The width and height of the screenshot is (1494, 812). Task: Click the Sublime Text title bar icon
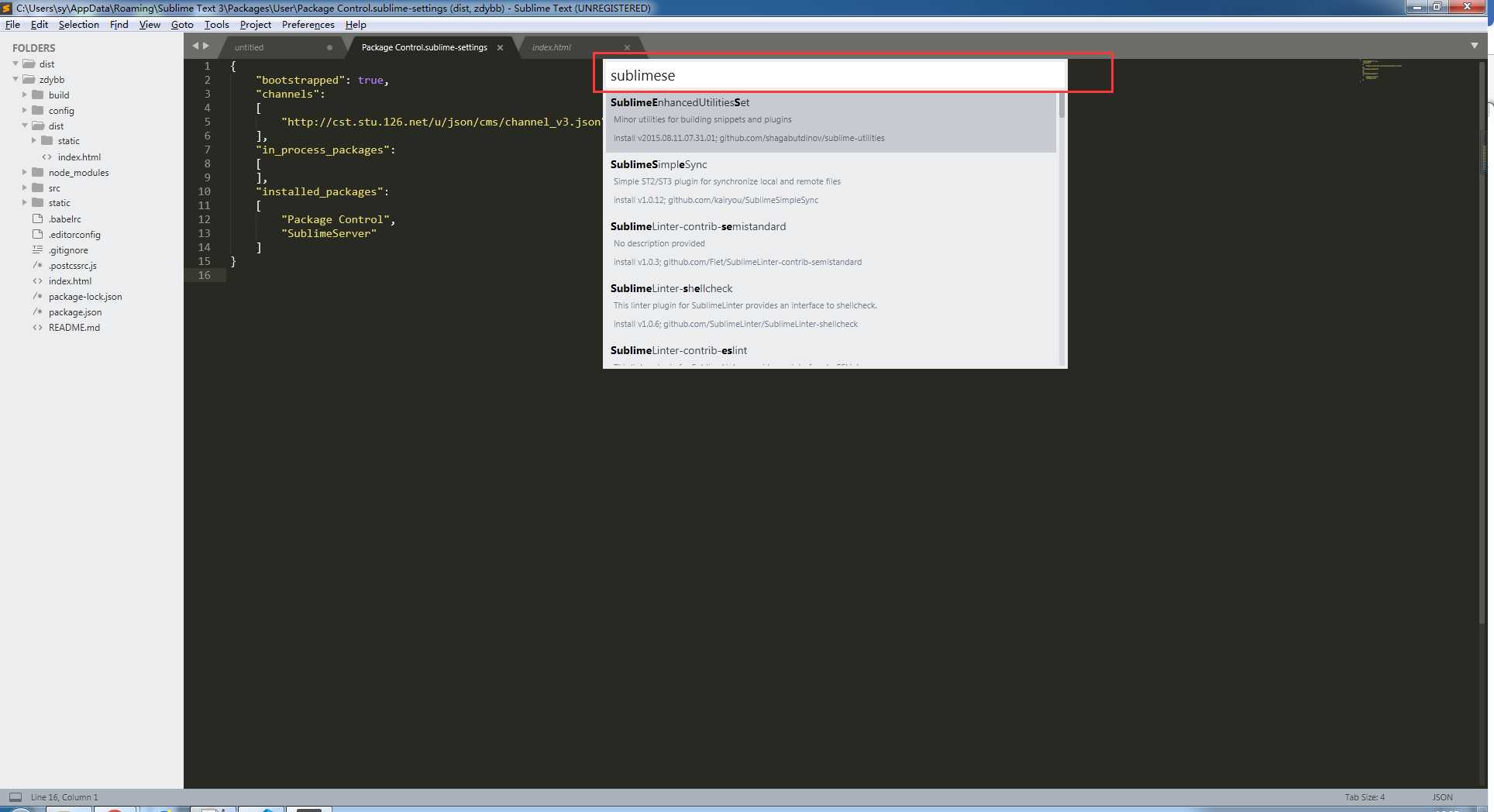(x=7, y=8)
